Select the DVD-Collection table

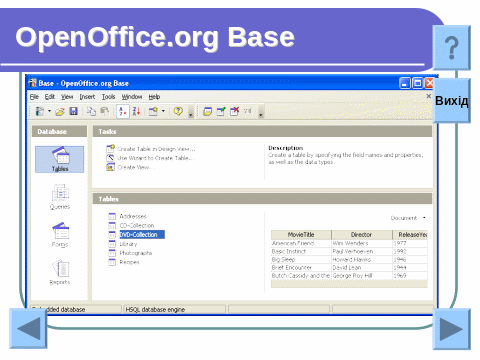(x=137, y=235)
